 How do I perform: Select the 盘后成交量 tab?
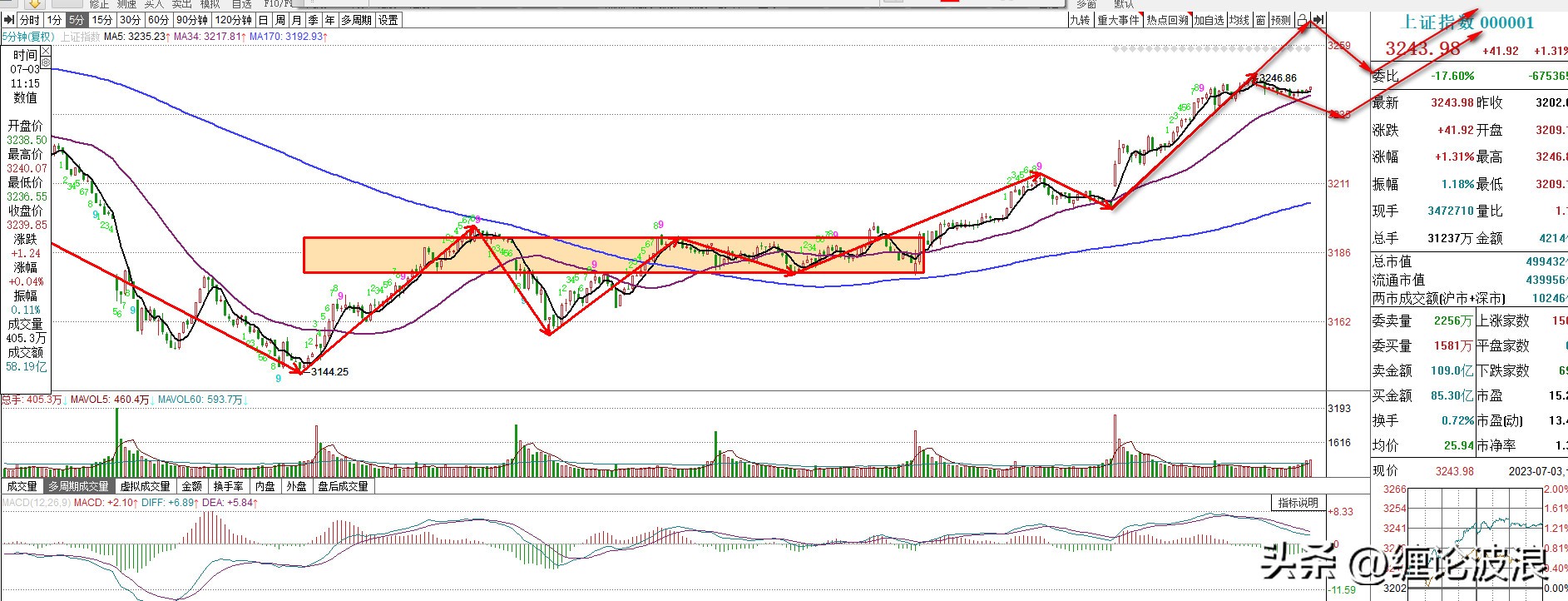point(343,486)
